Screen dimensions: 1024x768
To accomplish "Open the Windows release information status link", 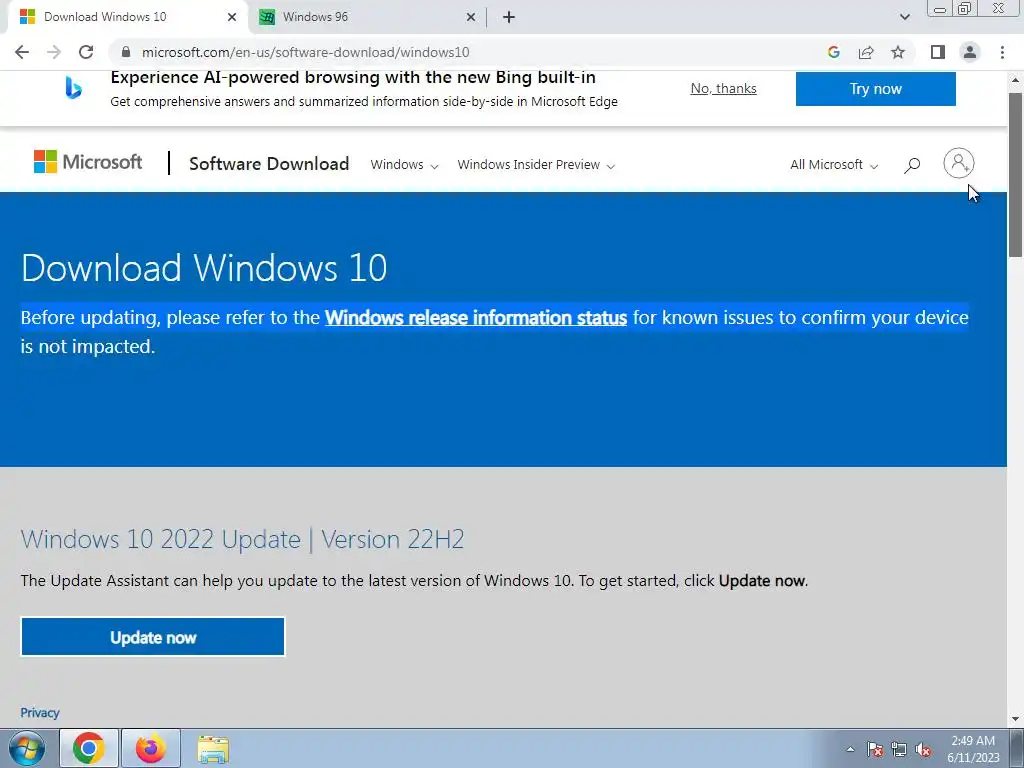I will click(476, 317).
